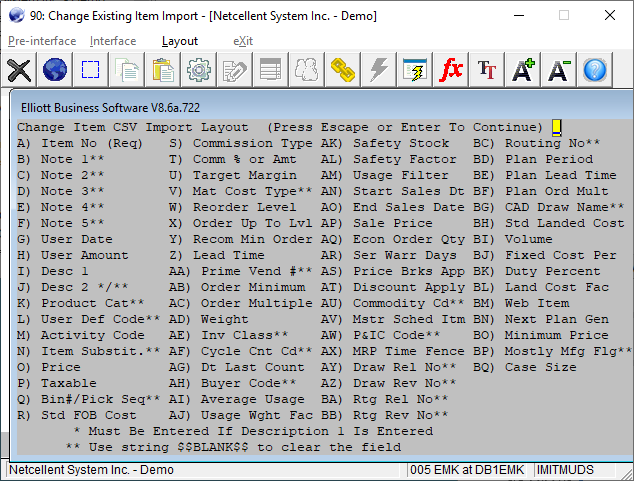Viewport: 634px width, 481px height.
Task: Open the blue question mark help icon
Action: coord(594,70)
